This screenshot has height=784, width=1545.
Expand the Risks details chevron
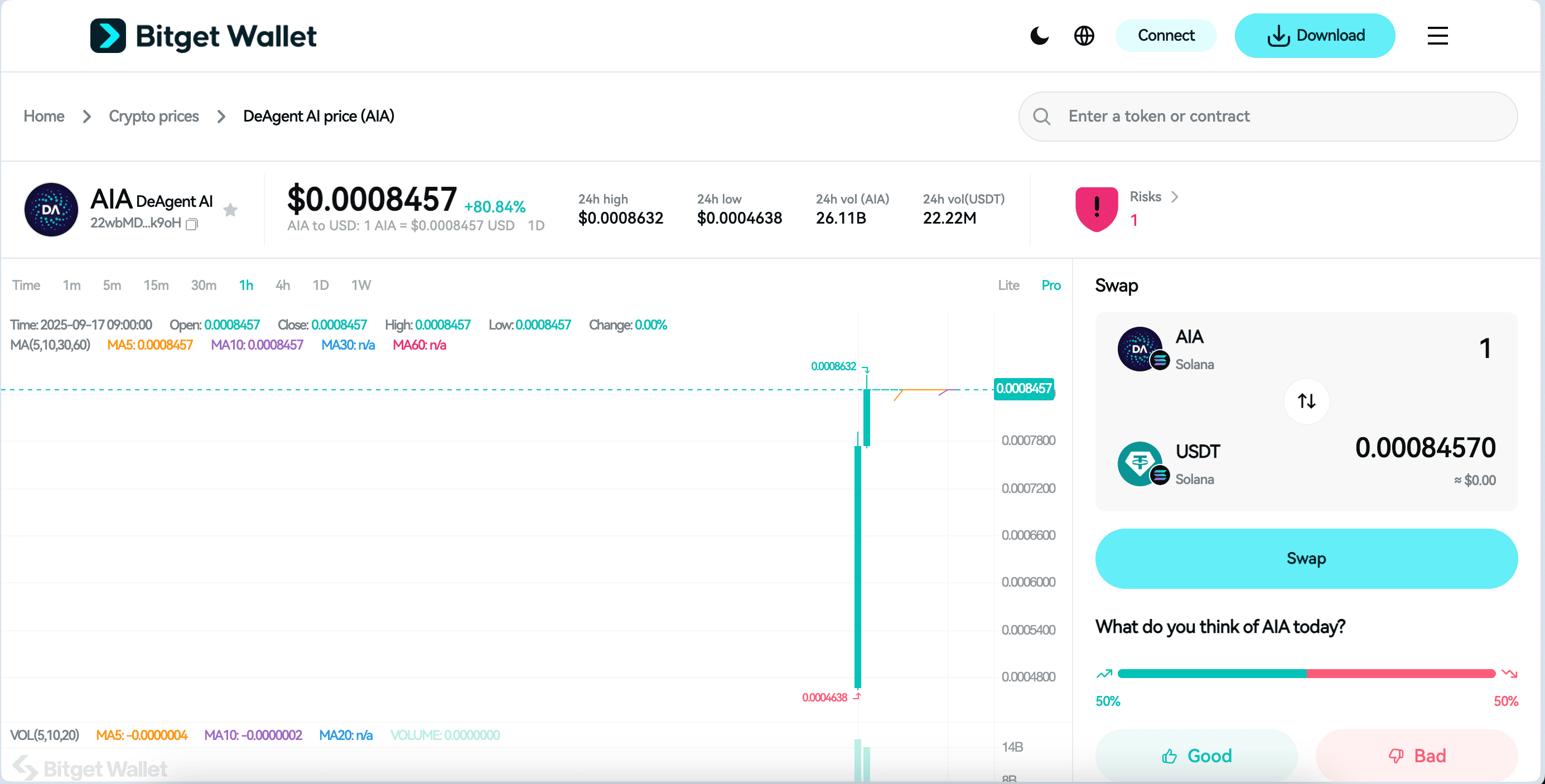pos(1174,197)
